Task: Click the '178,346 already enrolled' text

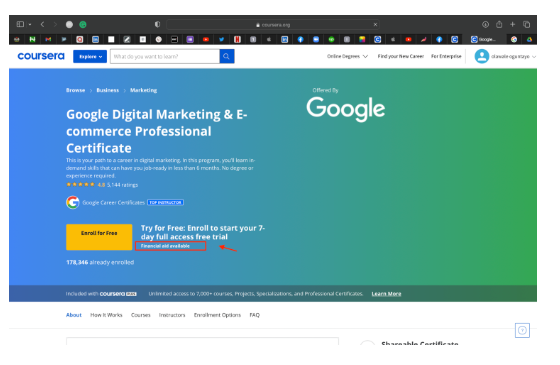Action: click(x=100, y=262)
